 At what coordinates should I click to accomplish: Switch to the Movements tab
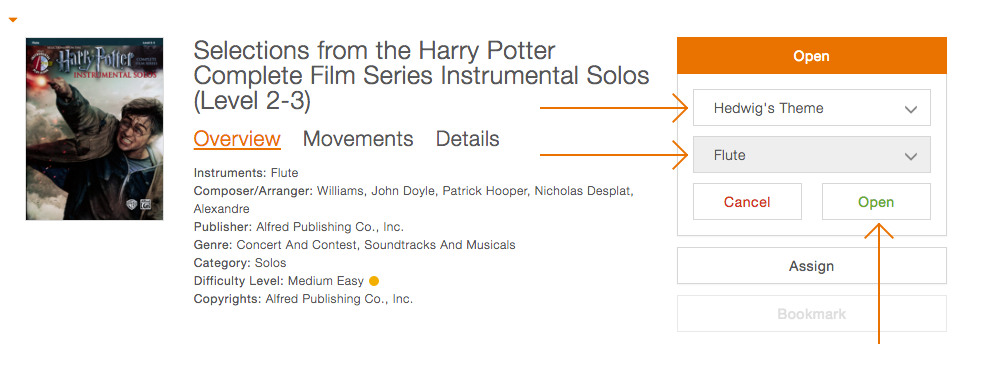(358, 139)
